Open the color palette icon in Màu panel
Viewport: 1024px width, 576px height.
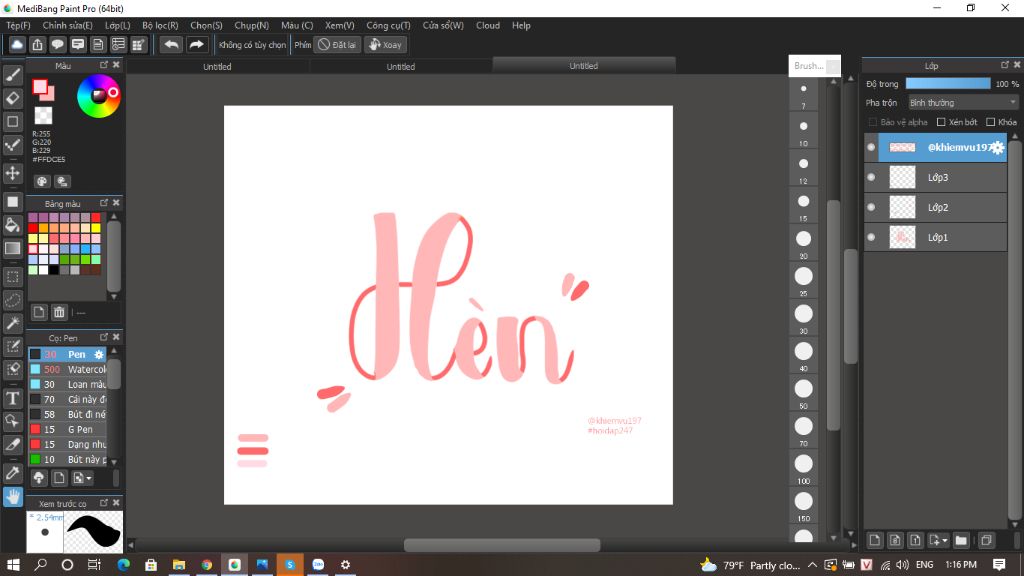(42, 182)
